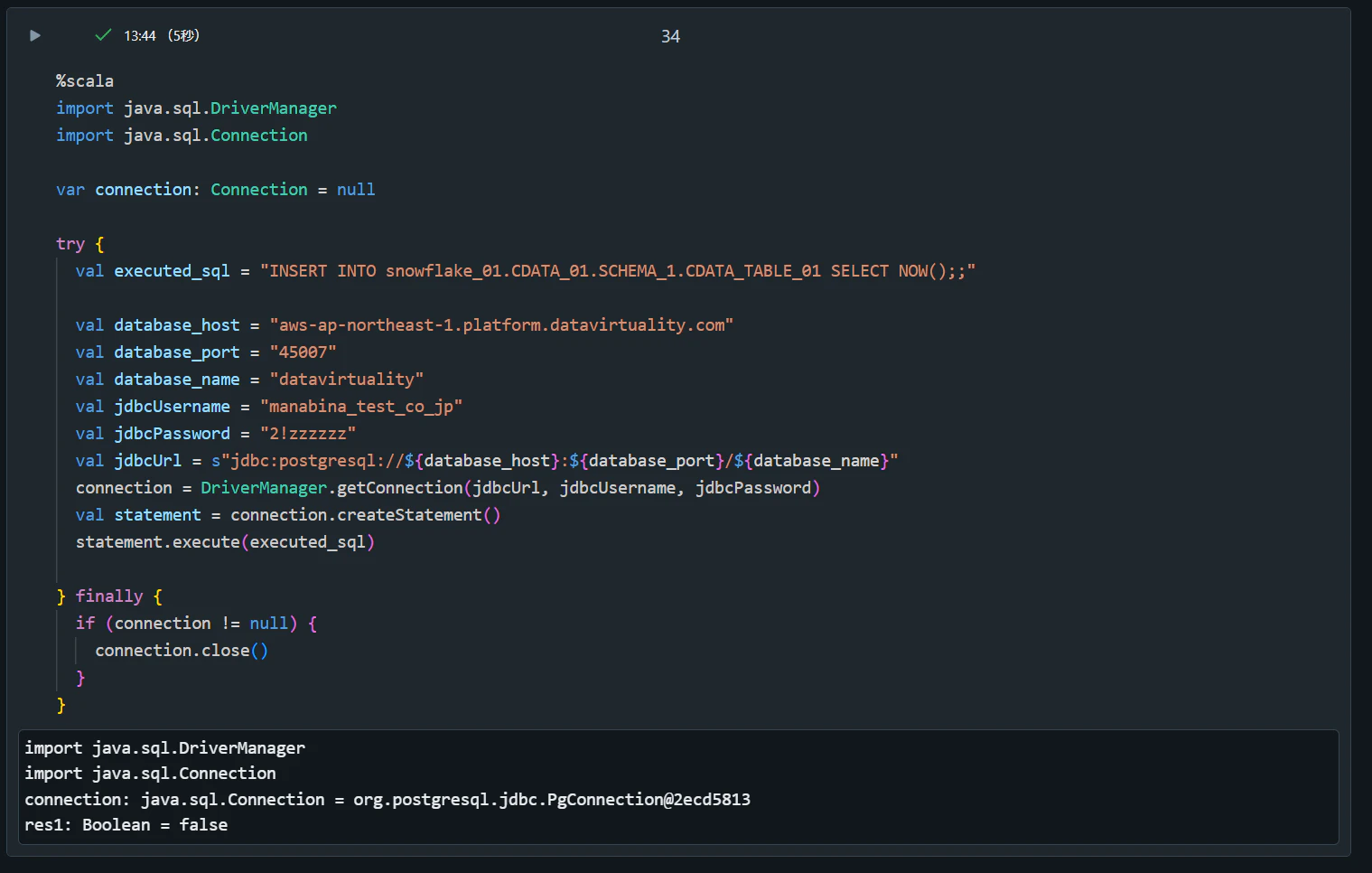Click 'getConnection' in the DriverManager call
Viewport: 1372px width, 873px height.
[x=399, y=488]
